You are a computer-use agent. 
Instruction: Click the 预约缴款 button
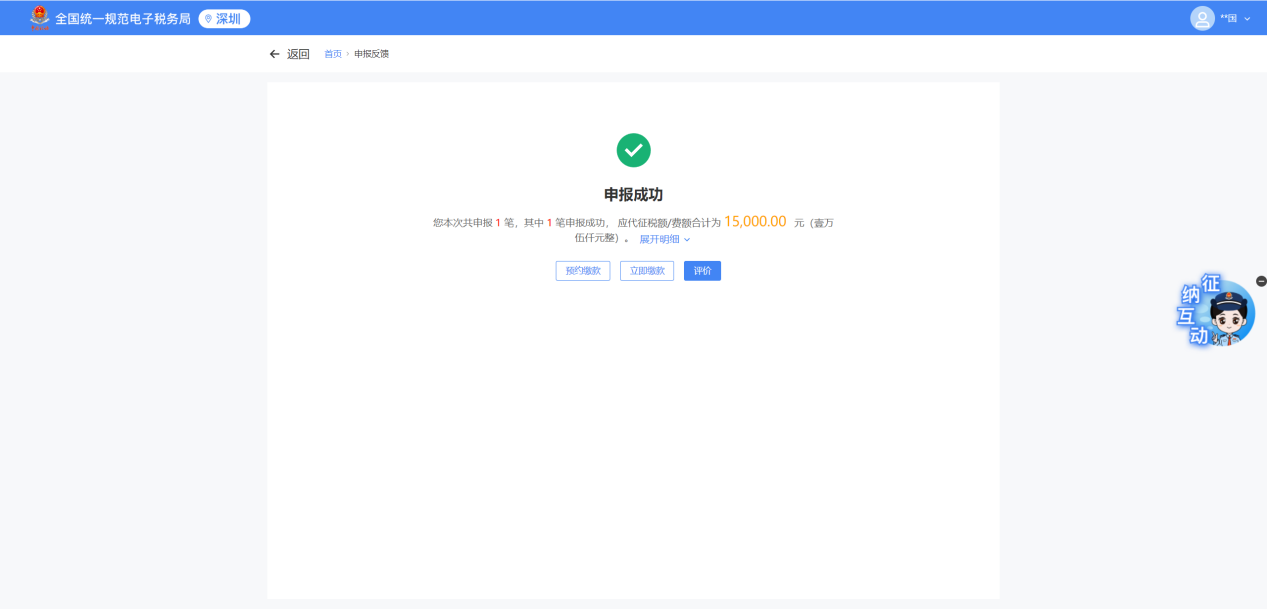(583, 271)
